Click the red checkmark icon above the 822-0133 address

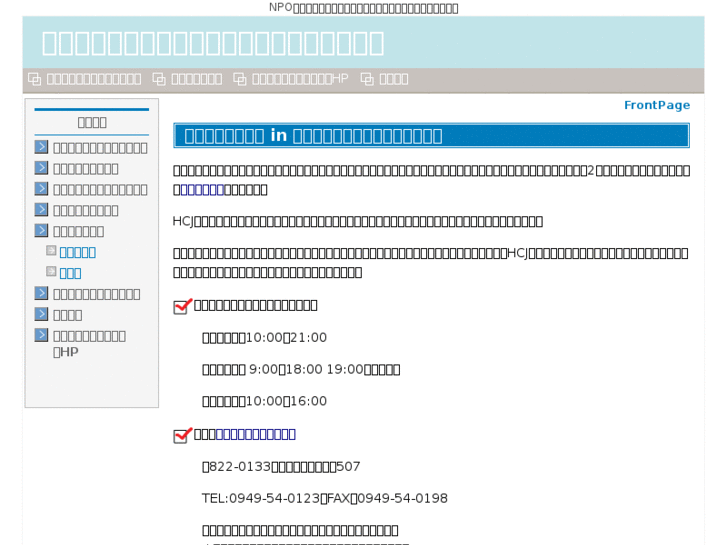(182, 436)
